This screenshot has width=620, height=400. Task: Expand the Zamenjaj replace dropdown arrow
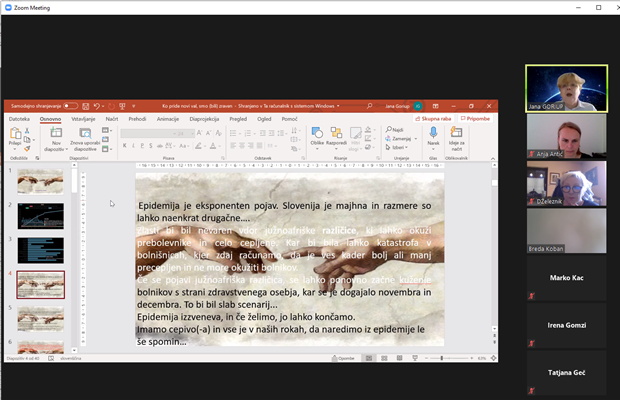click(x=416, y=139)
